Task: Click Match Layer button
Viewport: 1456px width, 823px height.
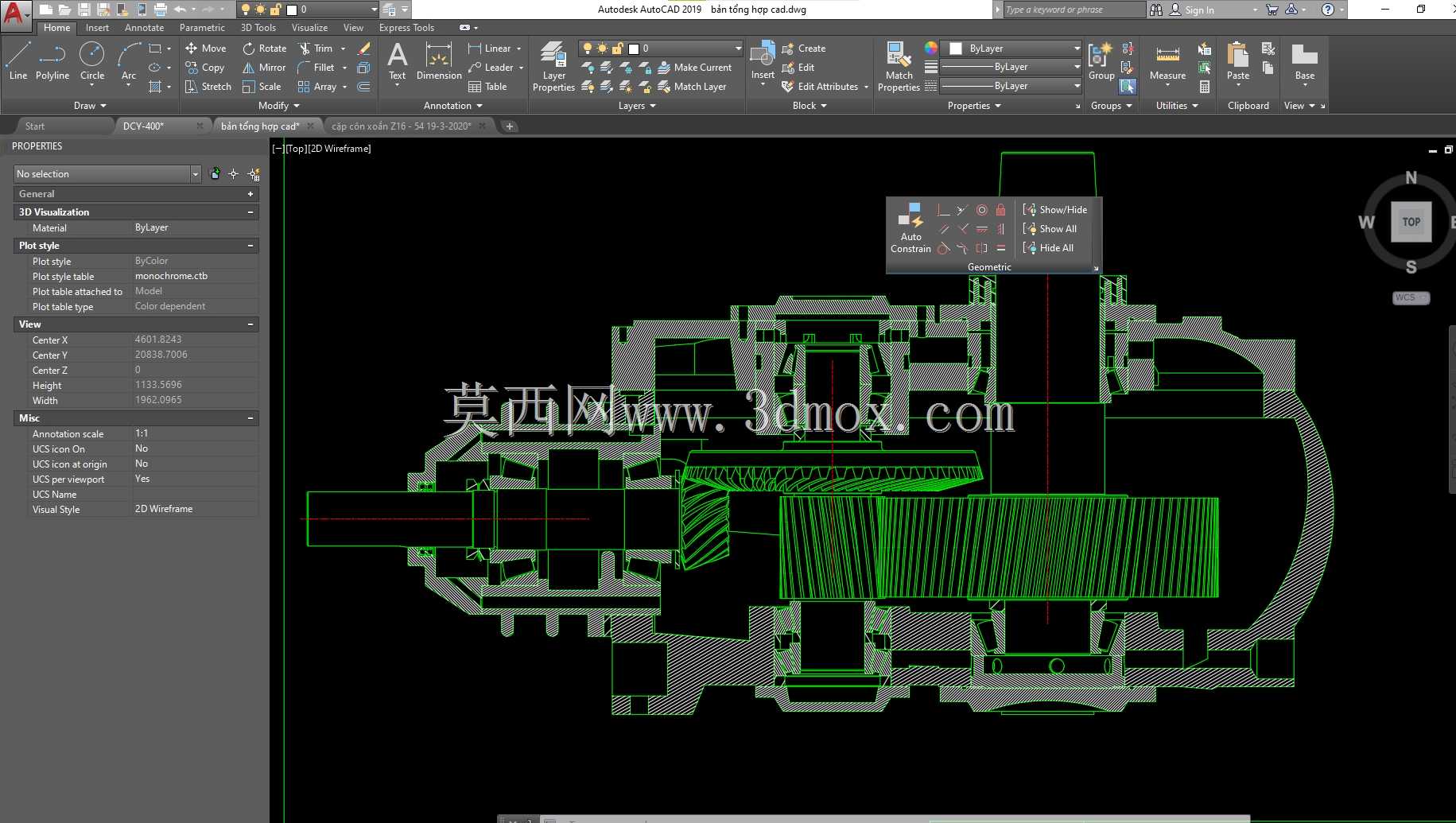Action: click(x=692, y=87)
